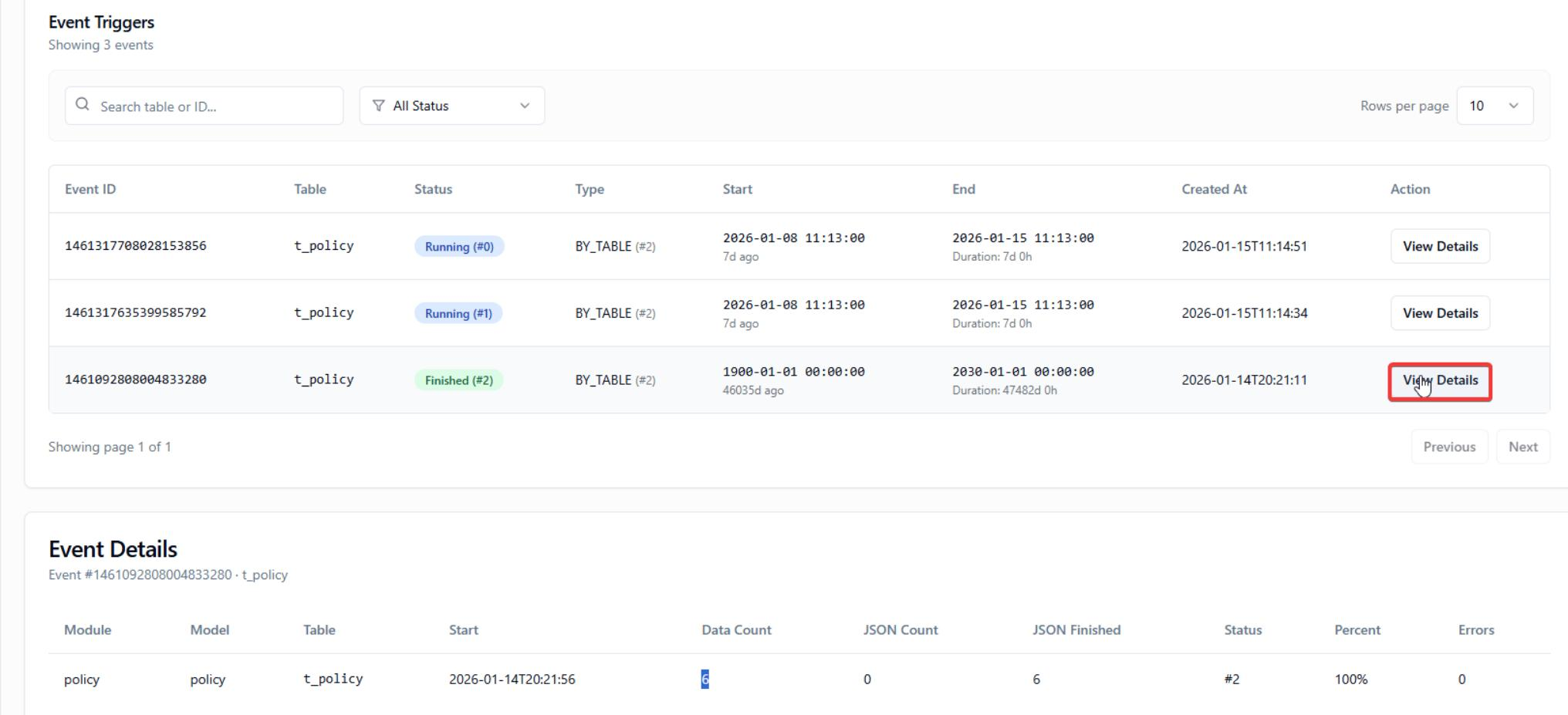View Details for event 1461317708028153856
1568x715 pixels.
[x=1440, y=246]
